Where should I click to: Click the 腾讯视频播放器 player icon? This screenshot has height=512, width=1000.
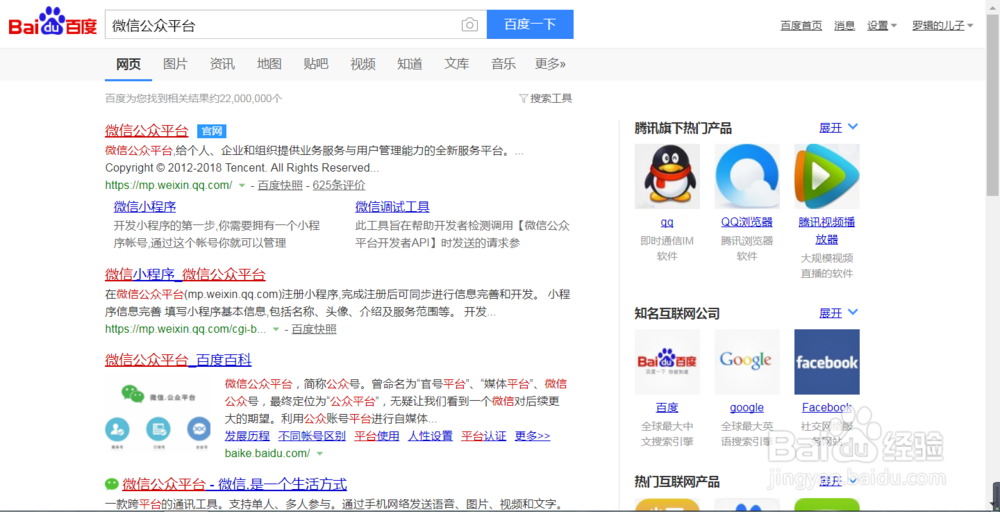(x=827, y=176)
